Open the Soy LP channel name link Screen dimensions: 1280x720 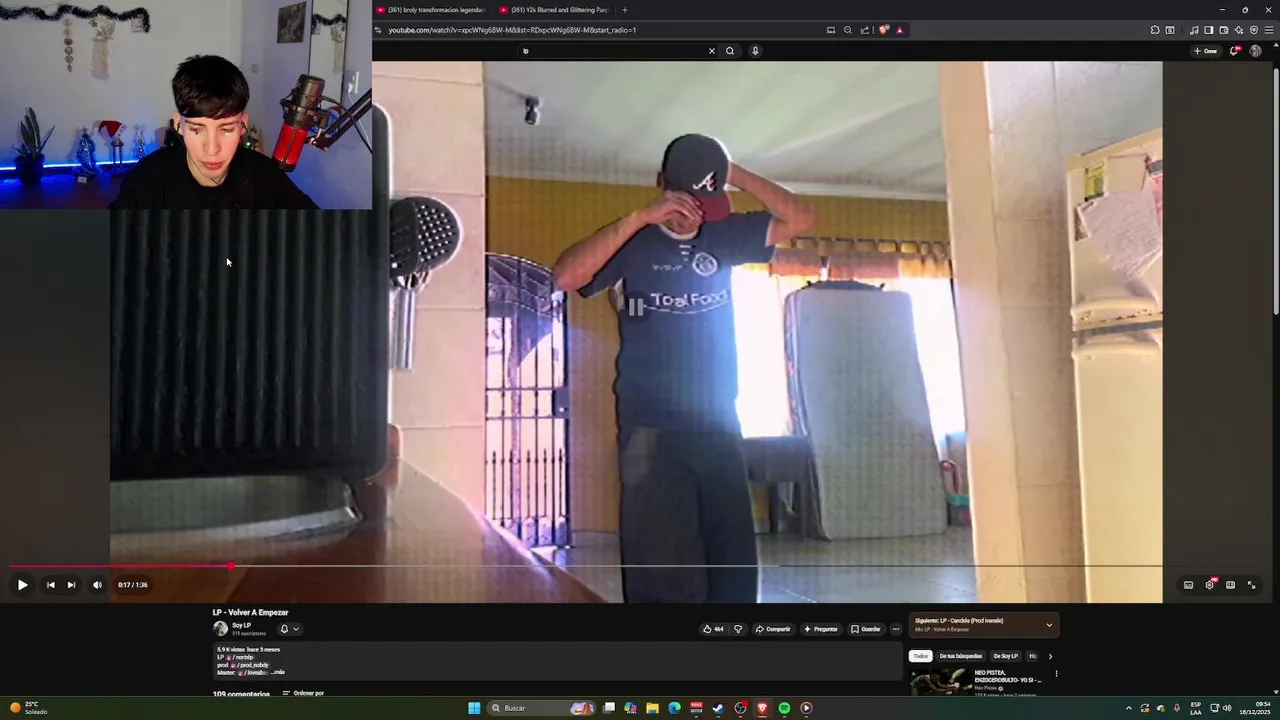point(241,625)
